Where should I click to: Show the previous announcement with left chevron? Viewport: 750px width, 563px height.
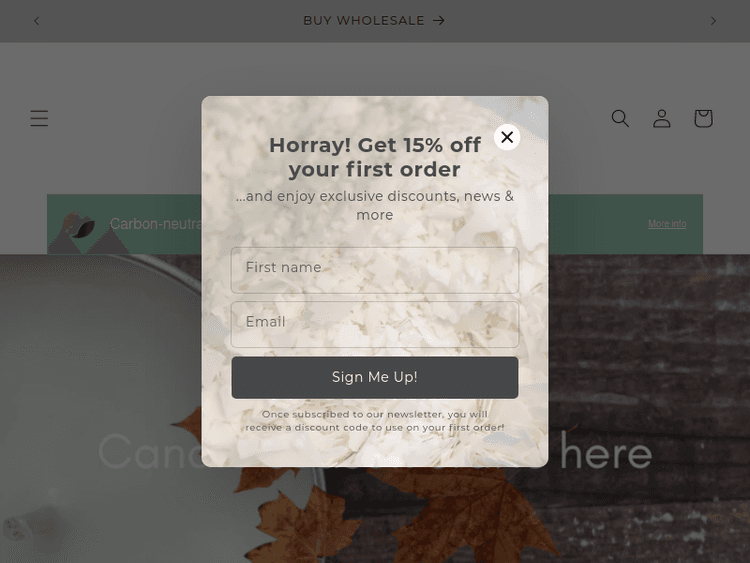tap(37, 21)
